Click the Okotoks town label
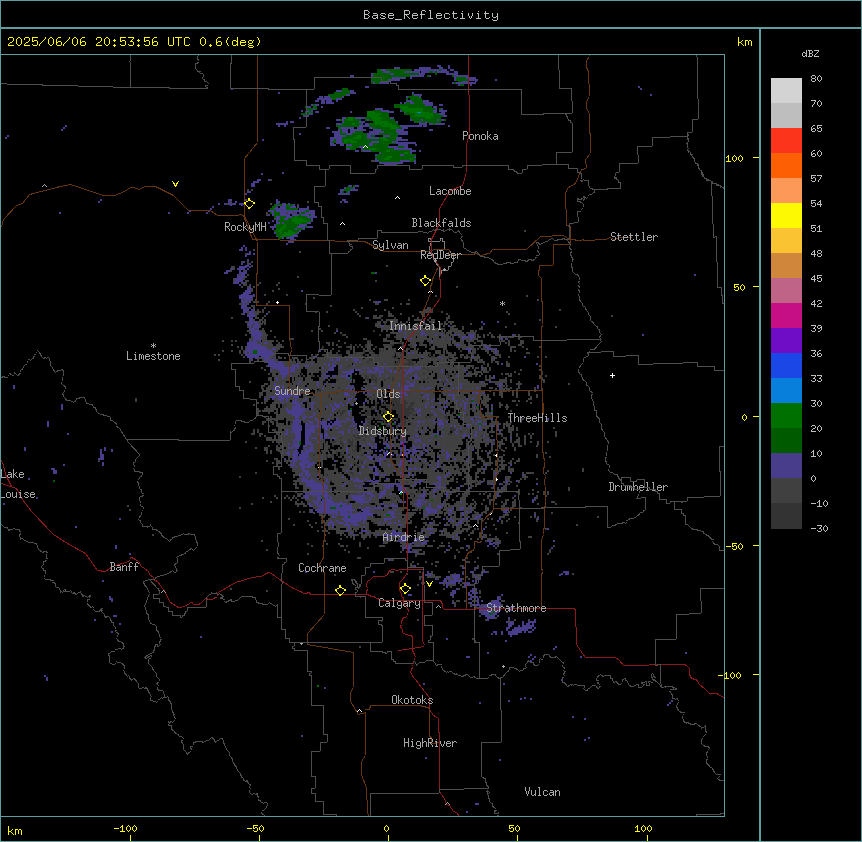 point(412,700)
